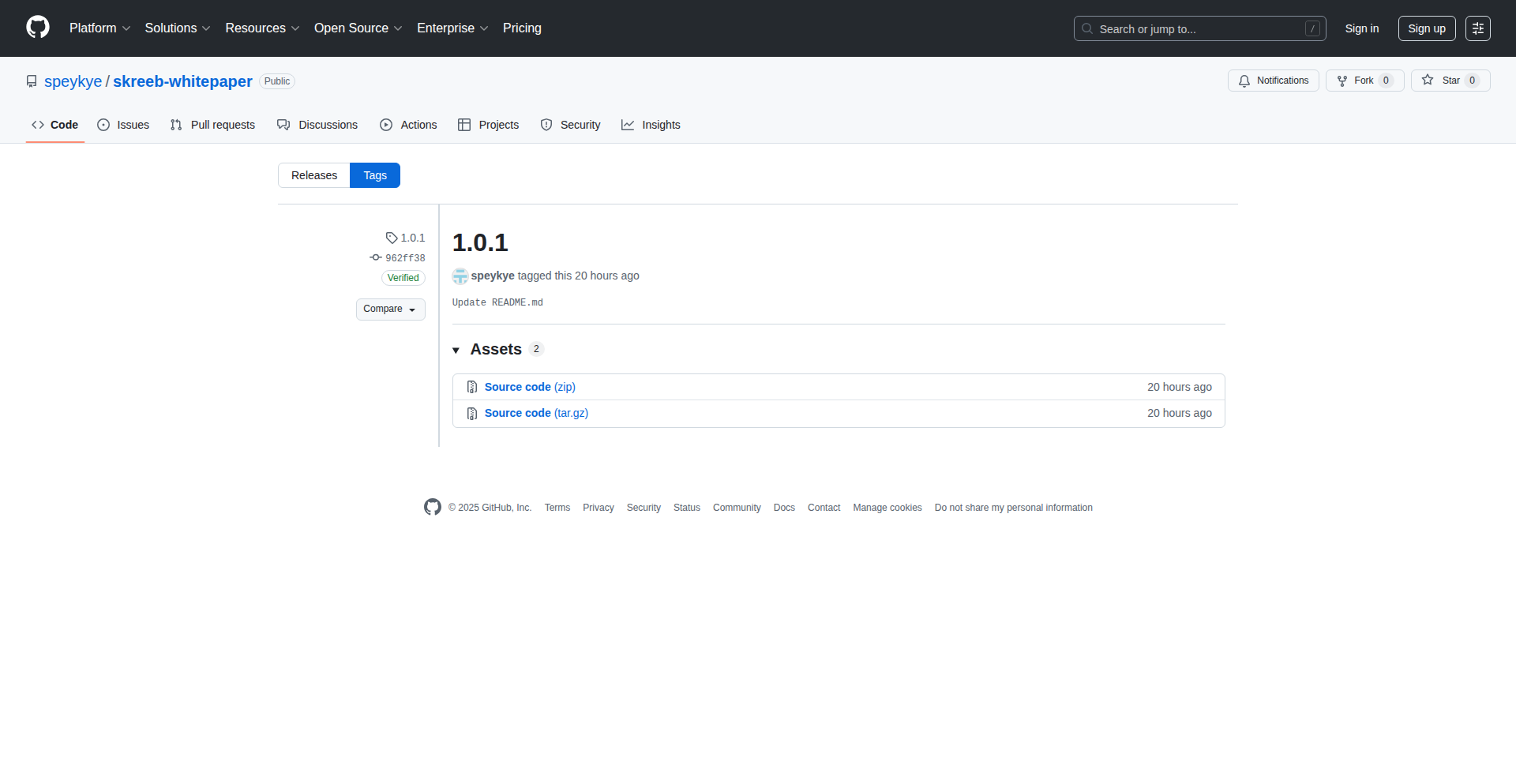1516x784 pixels.
Task: Click the Notifications bell icon
Action: pyautogui.click(x=1244, y=81)
